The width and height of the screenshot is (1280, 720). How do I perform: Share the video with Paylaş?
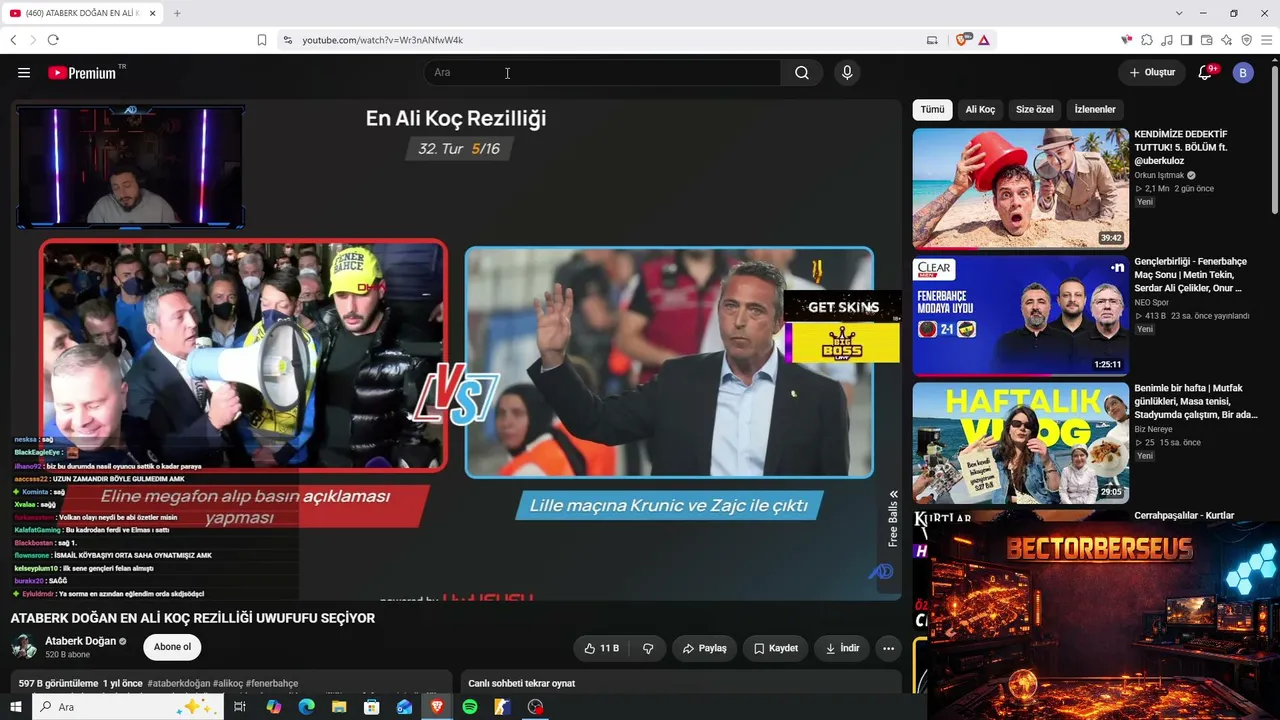pos(705,648)
